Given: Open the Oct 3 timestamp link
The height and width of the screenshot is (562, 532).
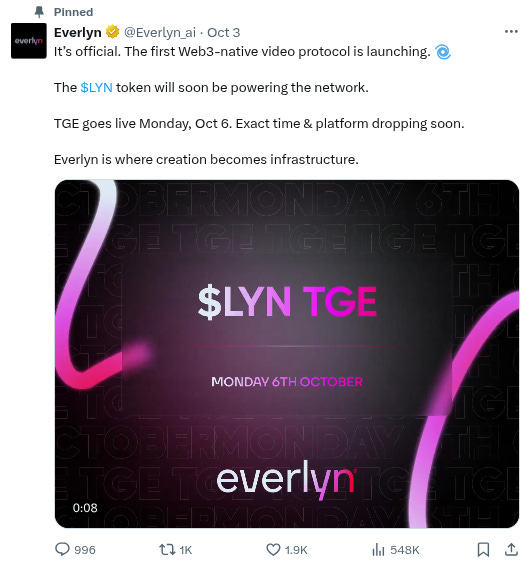Looking at the screenshot, I should (224, 33).
